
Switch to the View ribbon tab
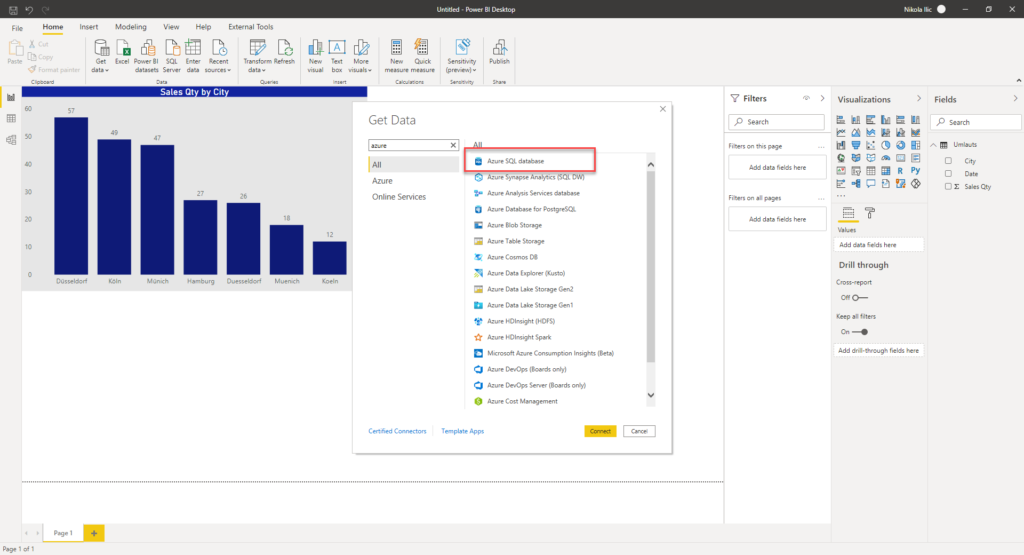pos(171,27)
